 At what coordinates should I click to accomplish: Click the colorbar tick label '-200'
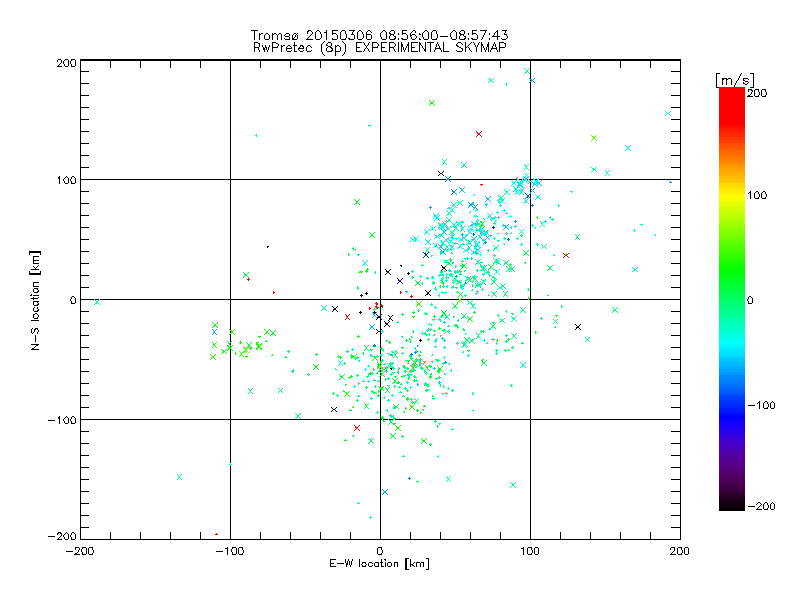click(761, 506)
